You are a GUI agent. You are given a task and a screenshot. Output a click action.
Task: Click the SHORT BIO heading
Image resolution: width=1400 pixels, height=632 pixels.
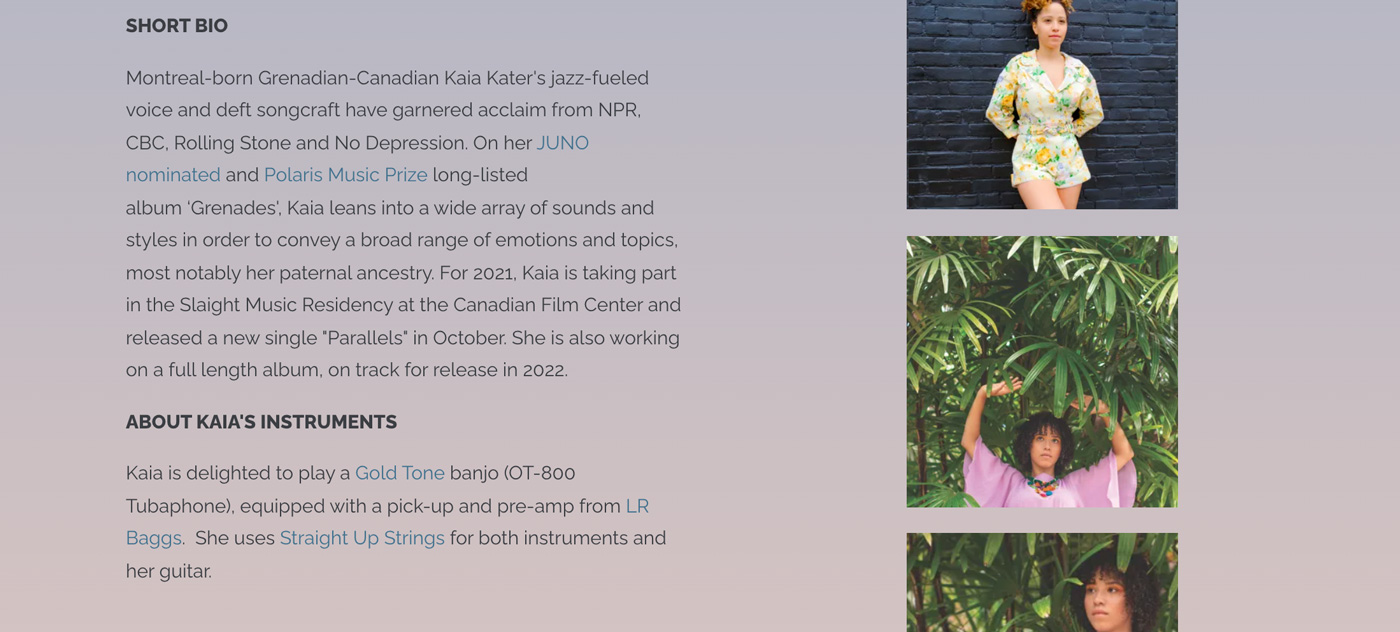(x=177, y=26)
